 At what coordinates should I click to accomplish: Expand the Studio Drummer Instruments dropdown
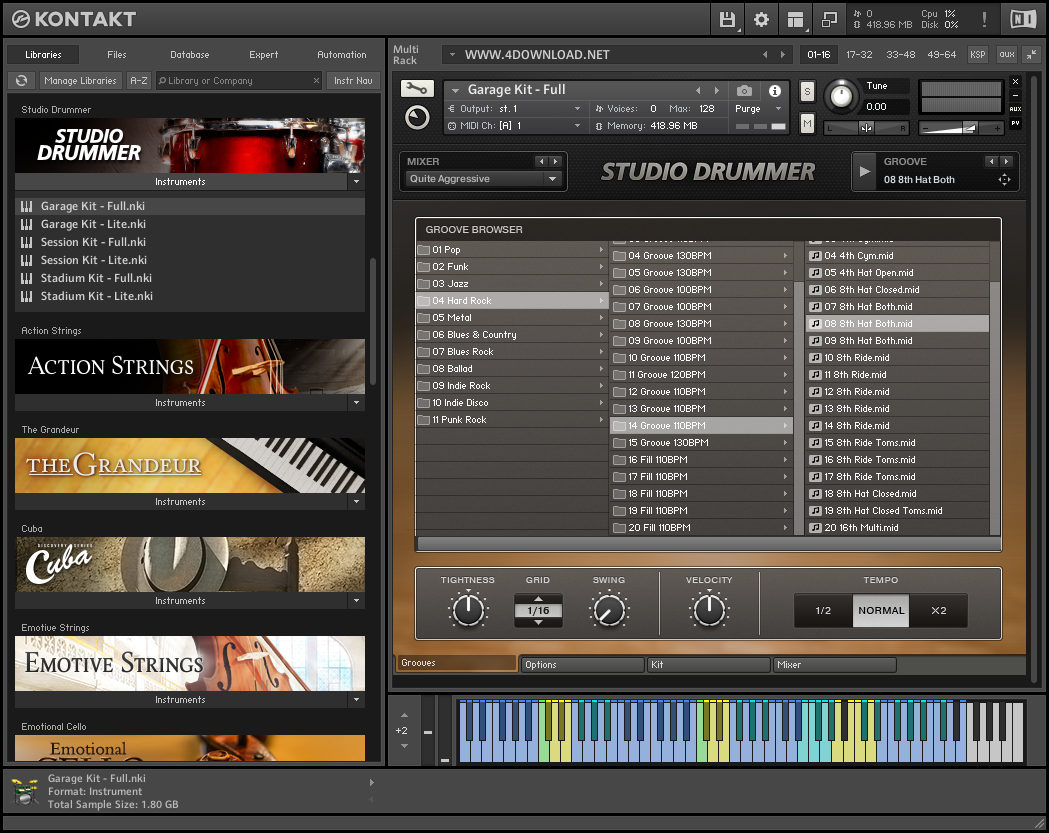coord(356,181)
